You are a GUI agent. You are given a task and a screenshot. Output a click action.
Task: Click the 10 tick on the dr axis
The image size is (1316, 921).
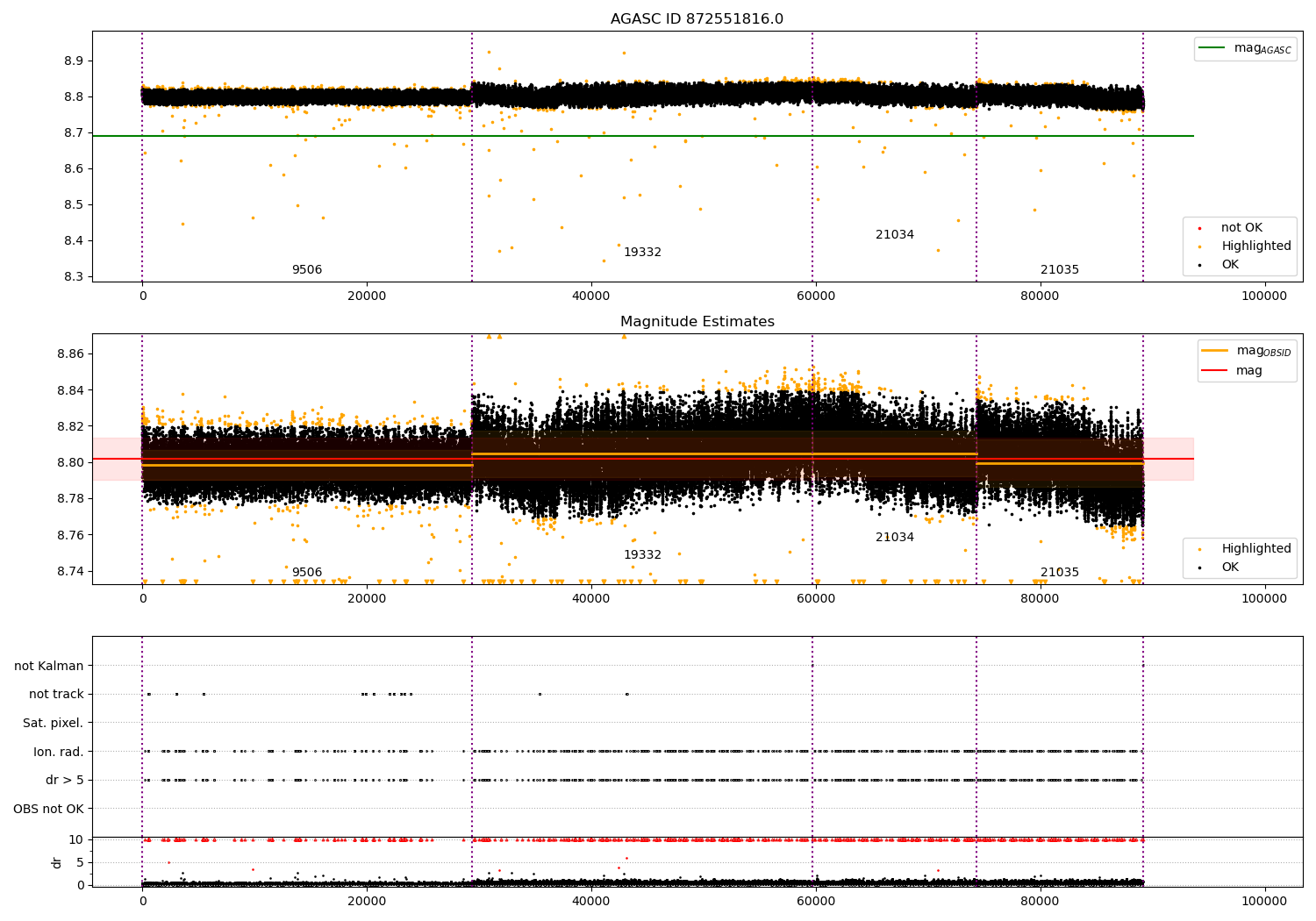tap(76, 840)
